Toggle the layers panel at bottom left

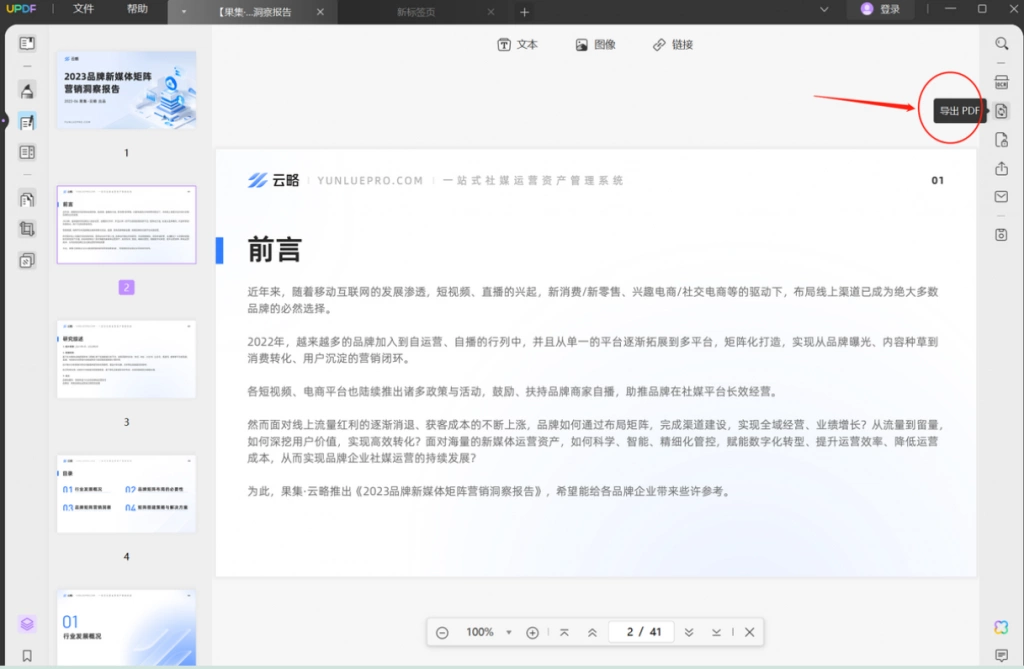(27, 624)
